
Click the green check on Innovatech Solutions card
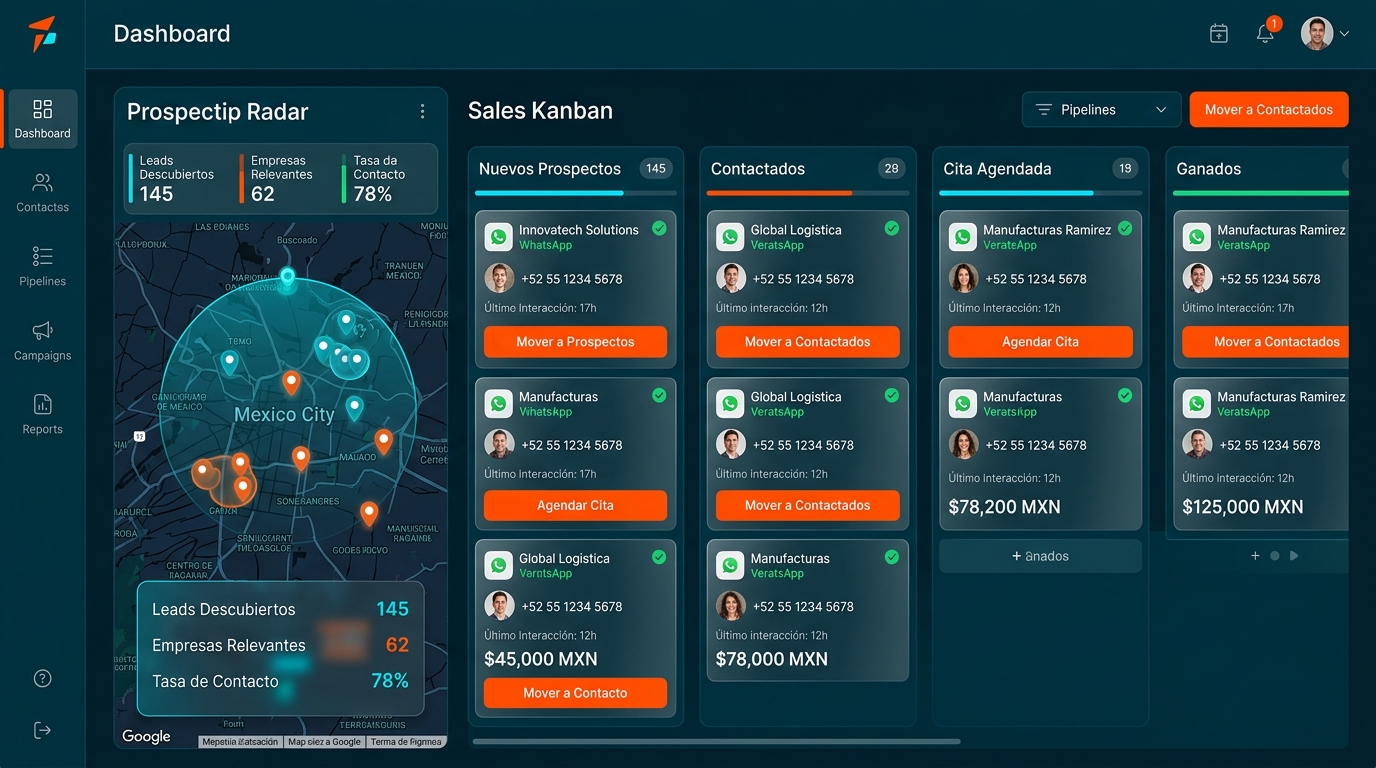(x=659, y=228)
